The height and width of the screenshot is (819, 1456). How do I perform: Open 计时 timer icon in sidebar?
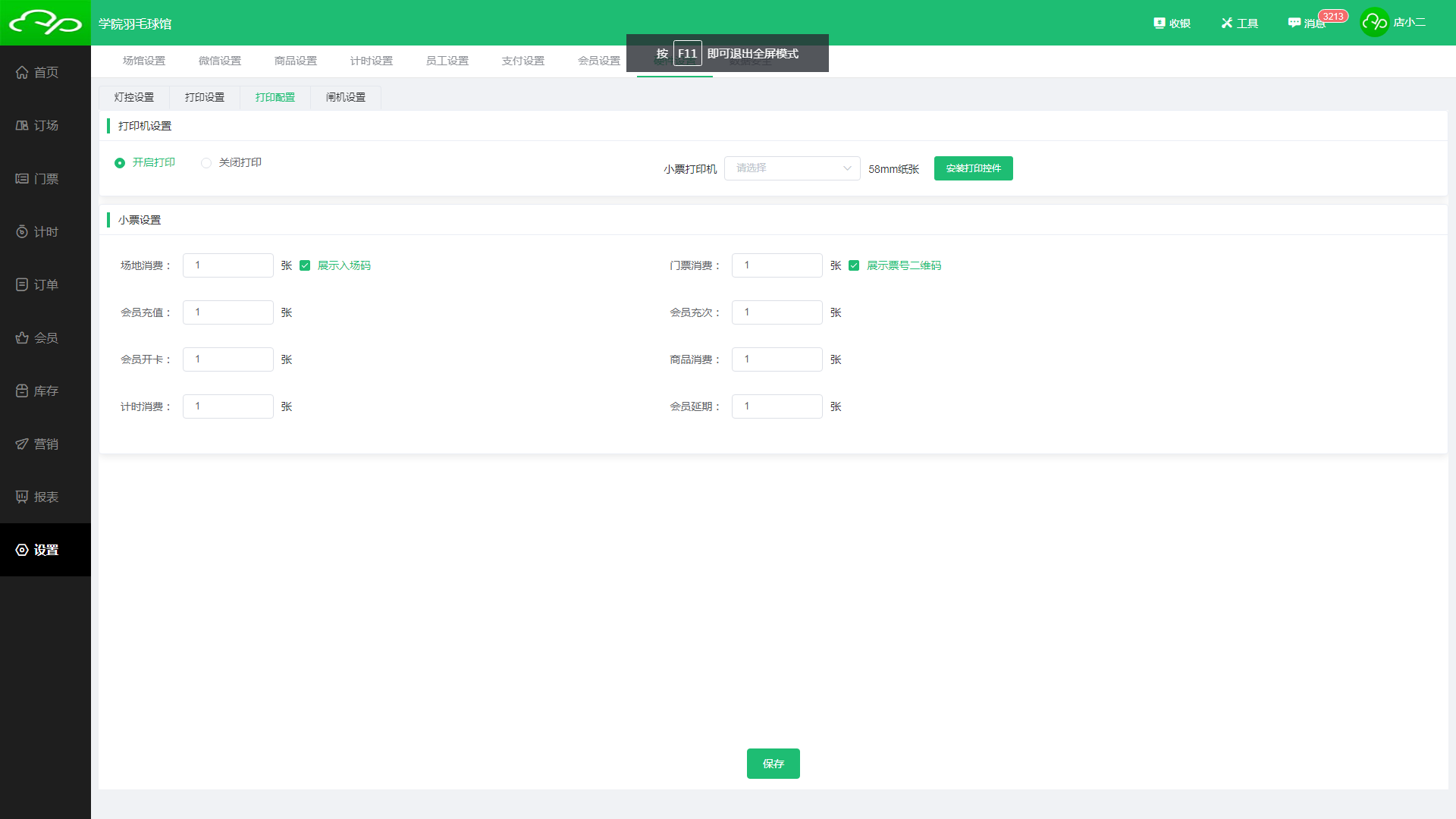[x=22, y=232]
